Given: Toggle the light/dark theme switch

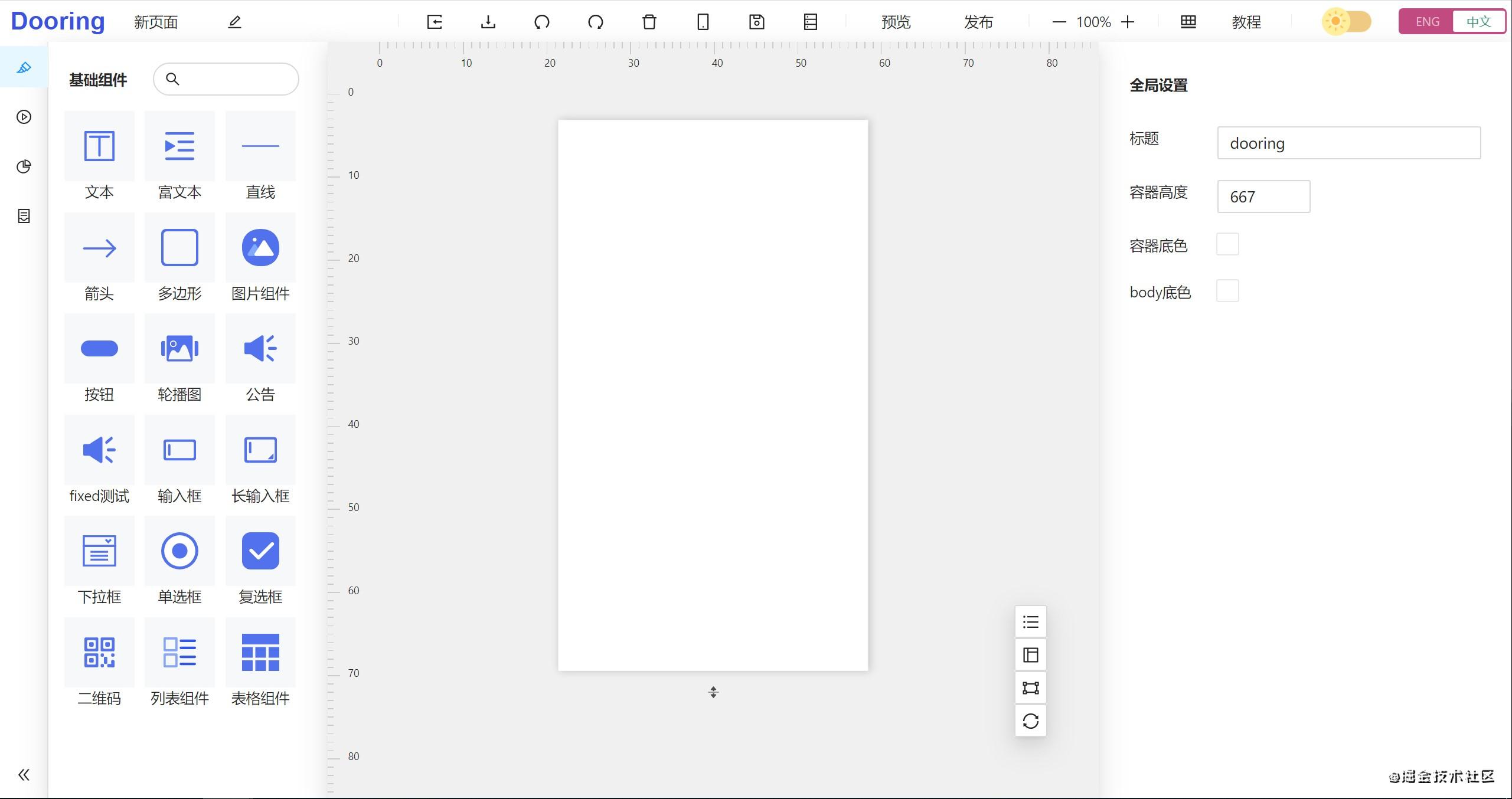Looking at the screenshot, I should pyautogui.click(x=1346, y=22).
